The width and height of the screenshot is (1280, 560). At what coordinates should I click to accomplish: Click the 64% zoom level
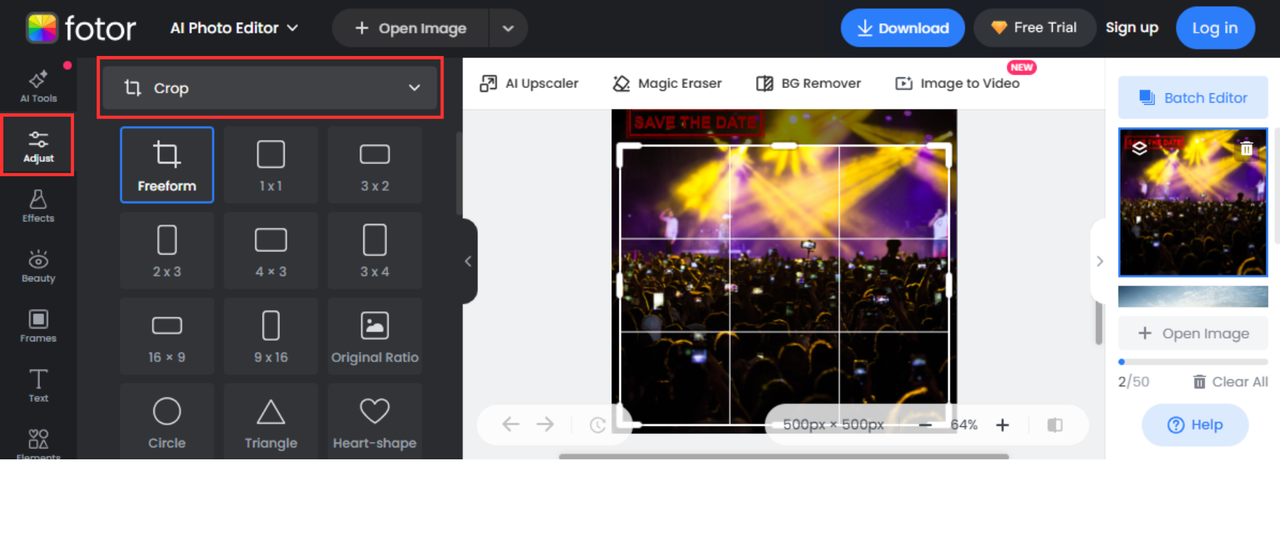pyautogui.click(x=964, y=425)
